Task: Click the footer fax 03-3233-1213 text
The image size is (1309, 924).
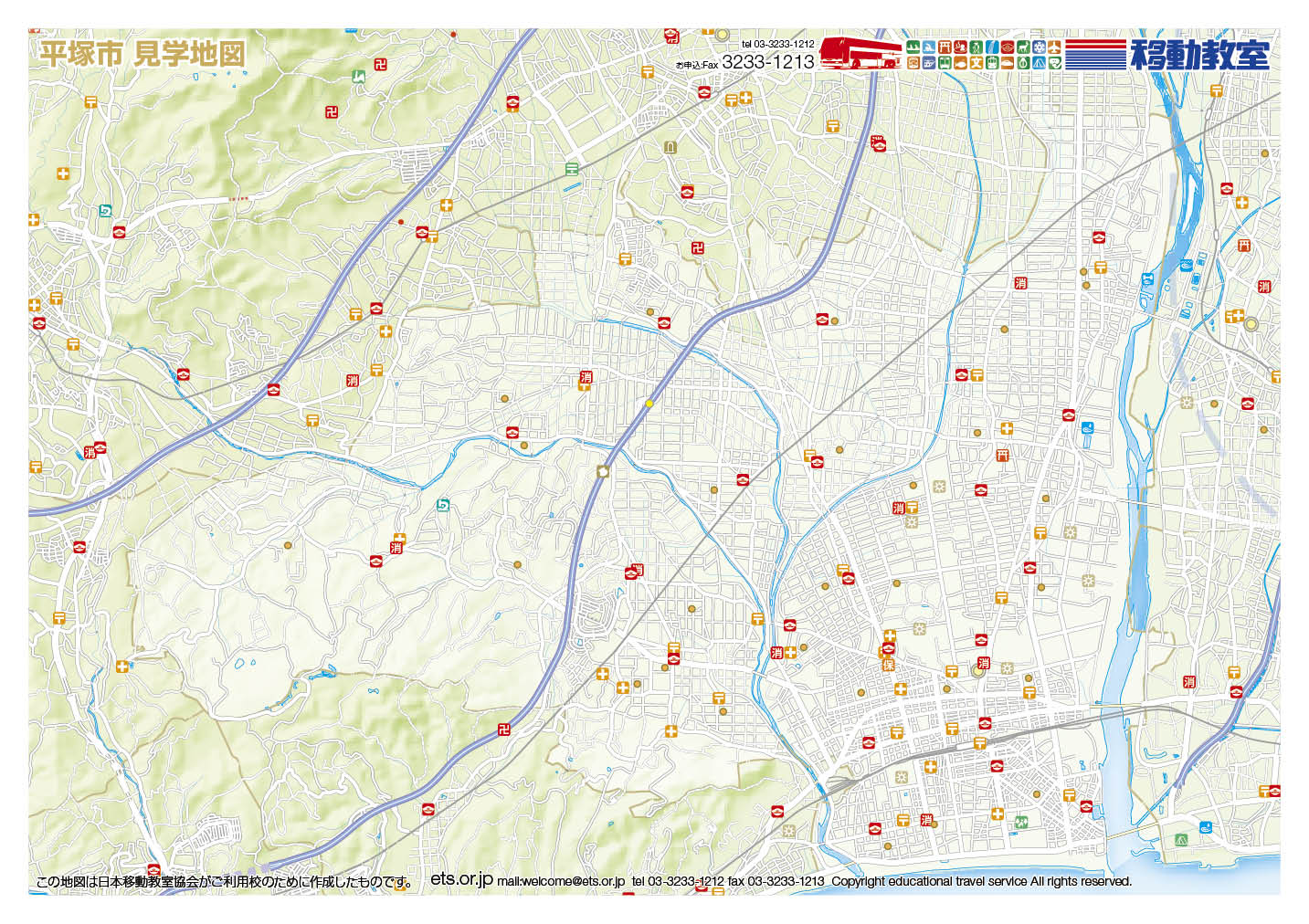Action: coord(776,881)
